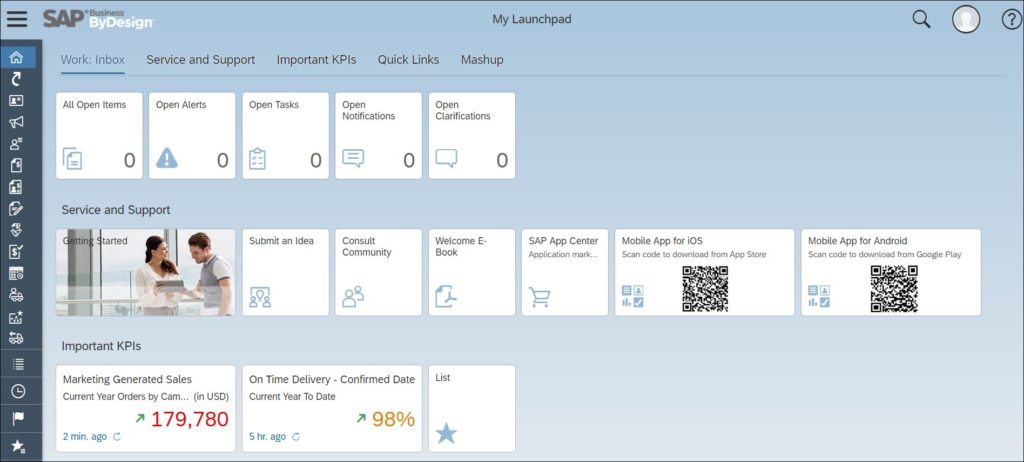Open the Open Notifications tile
Viewport: 1024px width, 462px height.
coord(379,135)
